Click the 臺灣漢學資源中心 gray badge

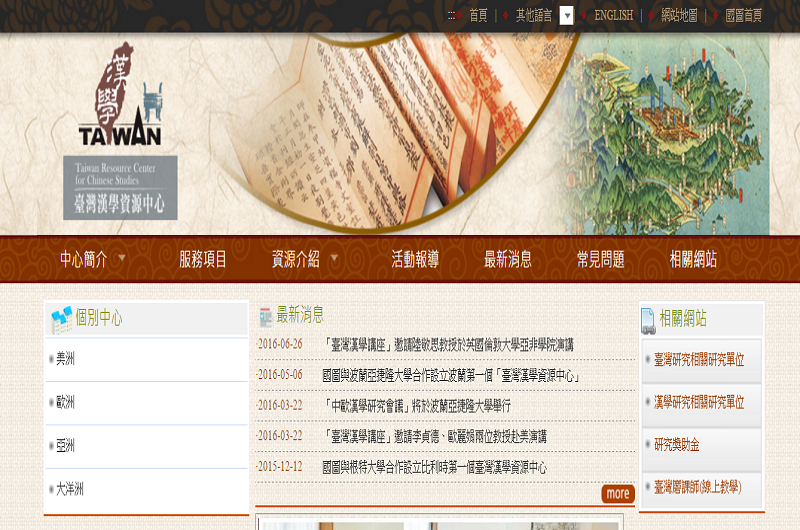coord(120,188)
